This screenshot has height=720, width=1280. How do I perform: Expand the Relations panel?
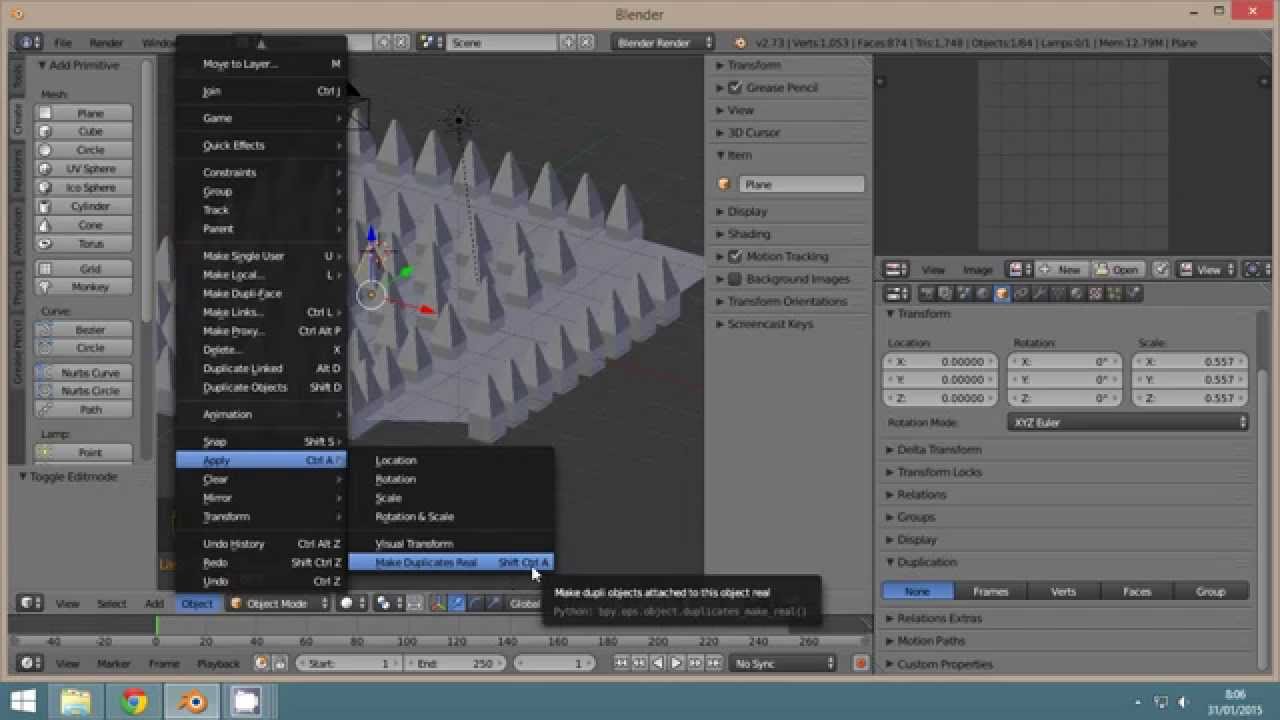pos(921,495)
